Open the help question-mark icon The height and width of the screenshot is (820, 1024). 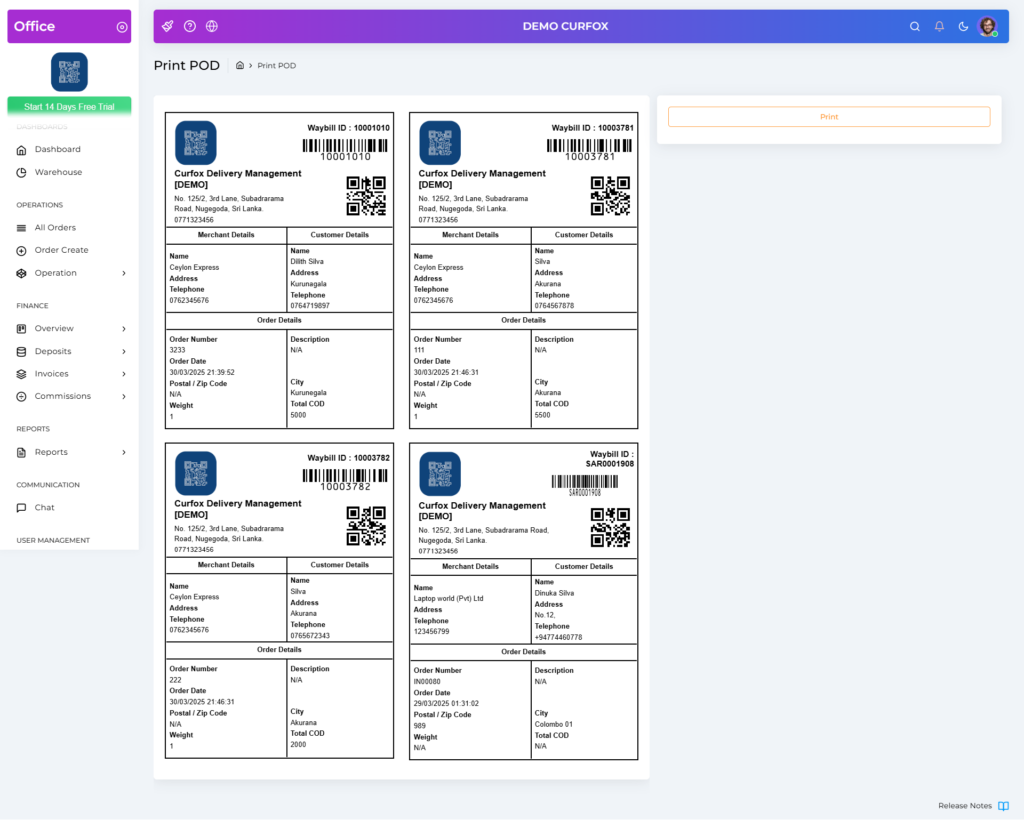coord(189,26)
